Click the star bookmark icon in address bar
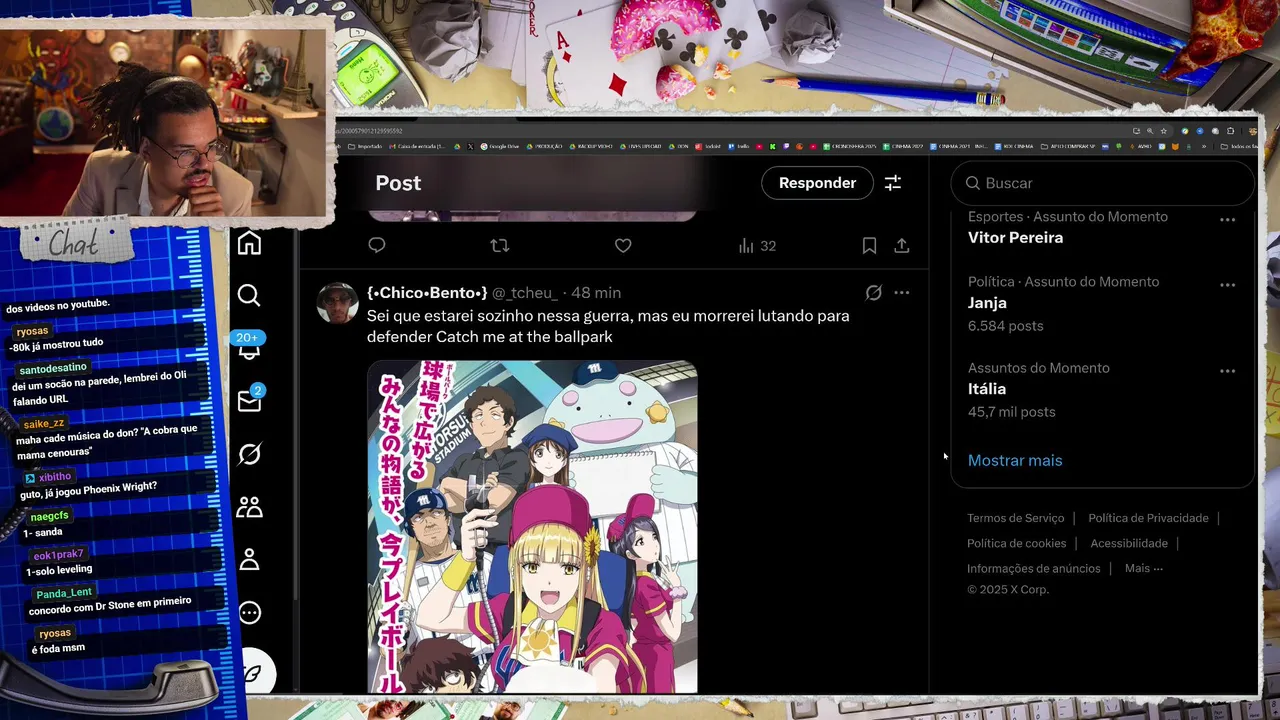This screenshot has width=1280, height=720. [1164, 131]
